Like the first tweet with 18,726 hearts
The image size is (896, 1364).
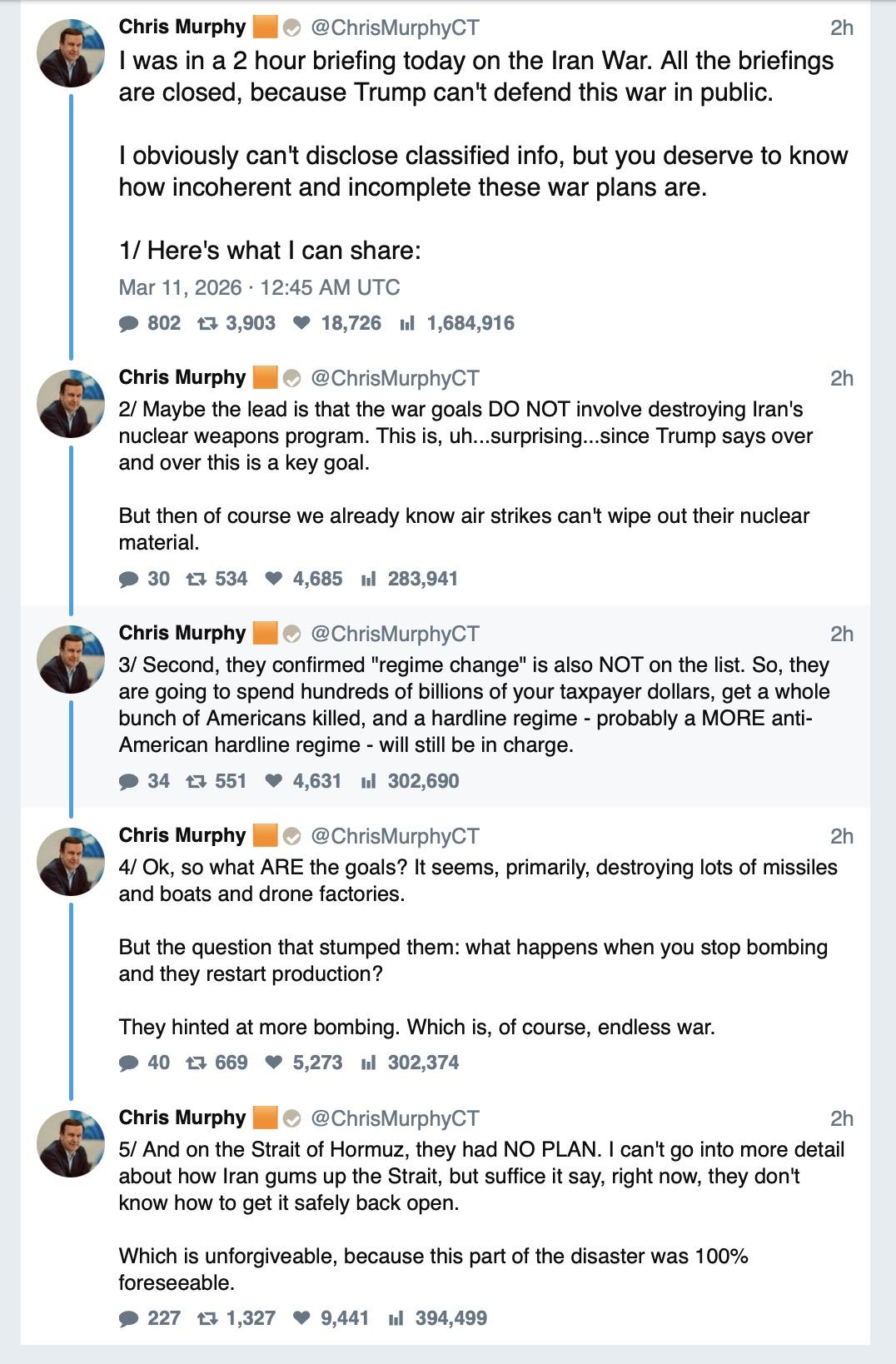pyautogui.click(x=301, y=323)
